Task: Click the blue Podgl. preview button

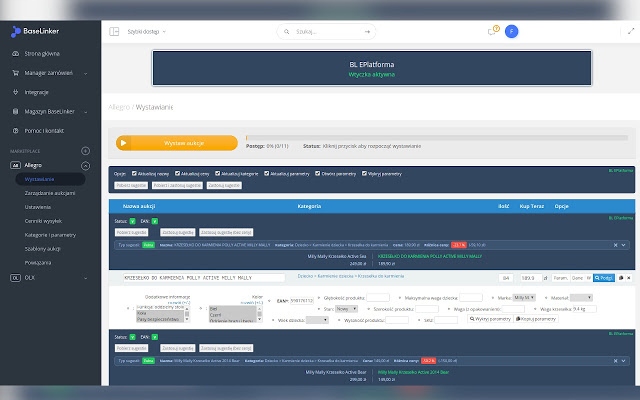Action: [x=604, y=278]
